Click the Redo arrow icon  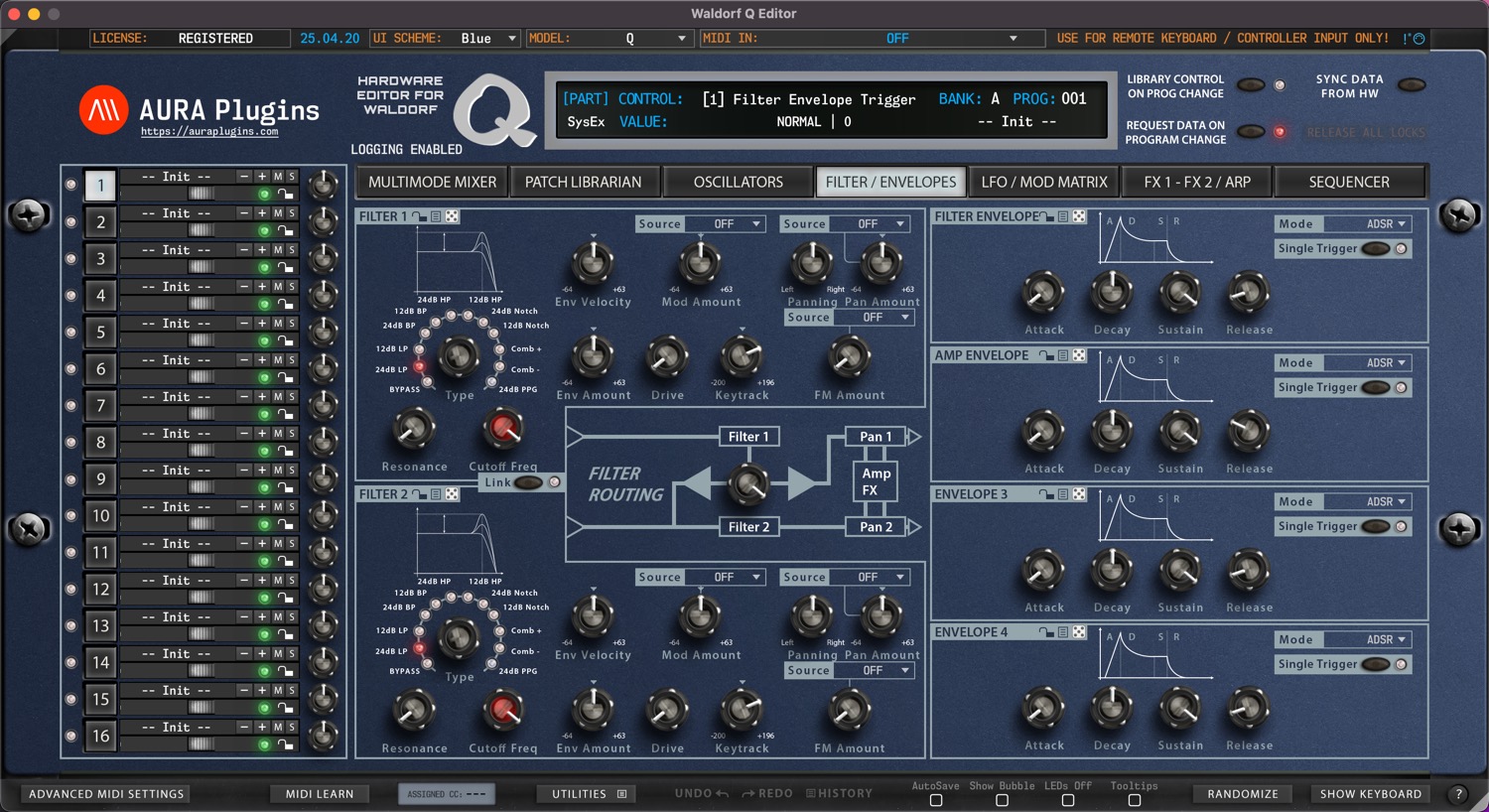pyautogui.click(x=748, y=793)
